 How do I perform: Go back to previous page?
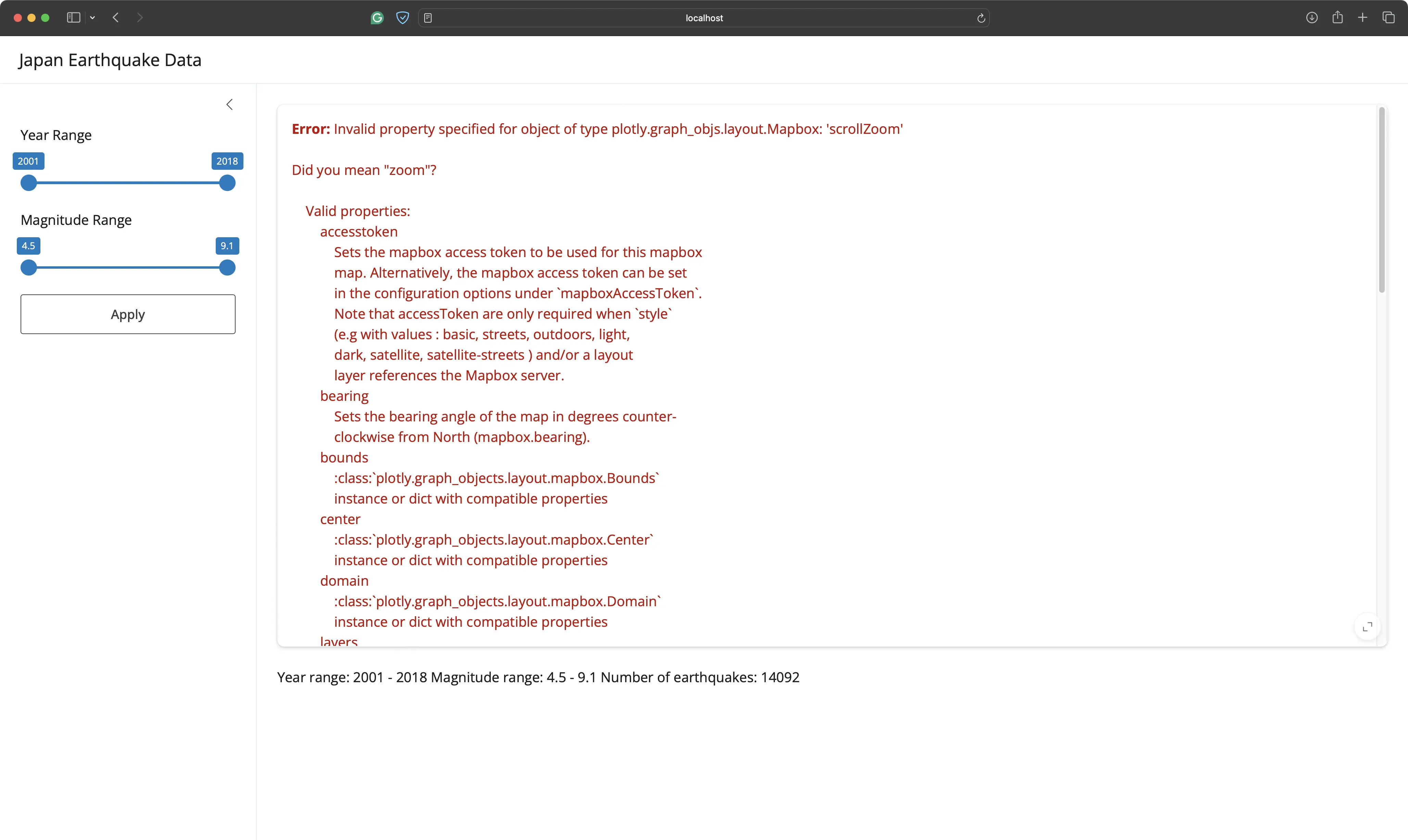pos(115,17)
